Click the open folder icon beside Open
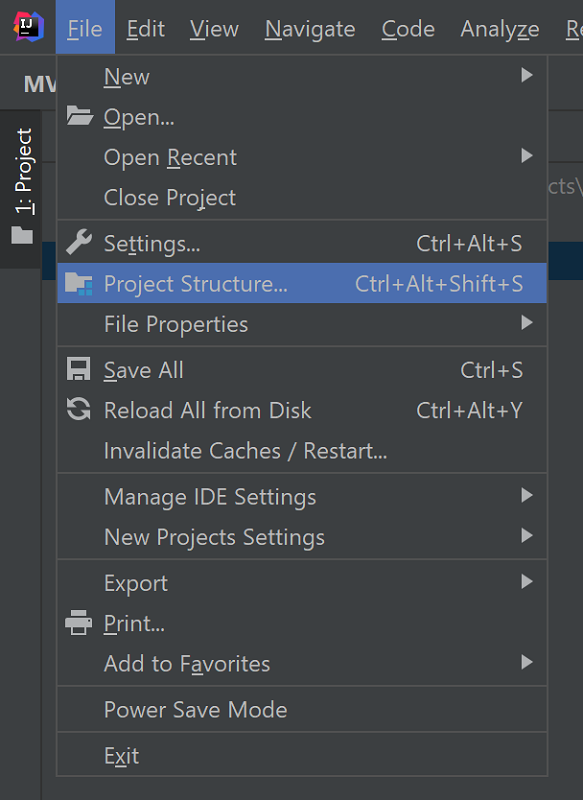This screenshot has width=583, height=800. click(x=80, y=116)
